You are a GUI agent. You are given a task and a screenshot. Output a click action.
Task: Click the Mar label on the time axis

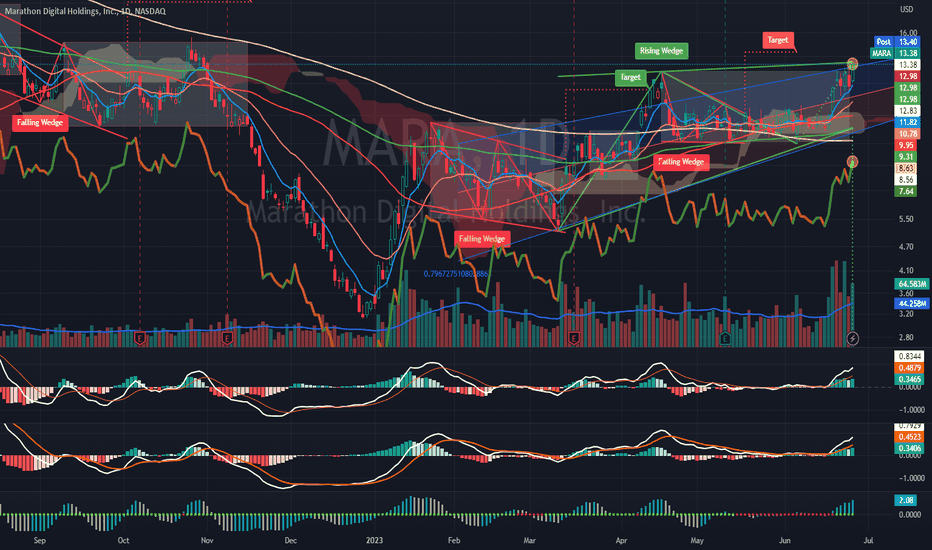pos(530,540)
